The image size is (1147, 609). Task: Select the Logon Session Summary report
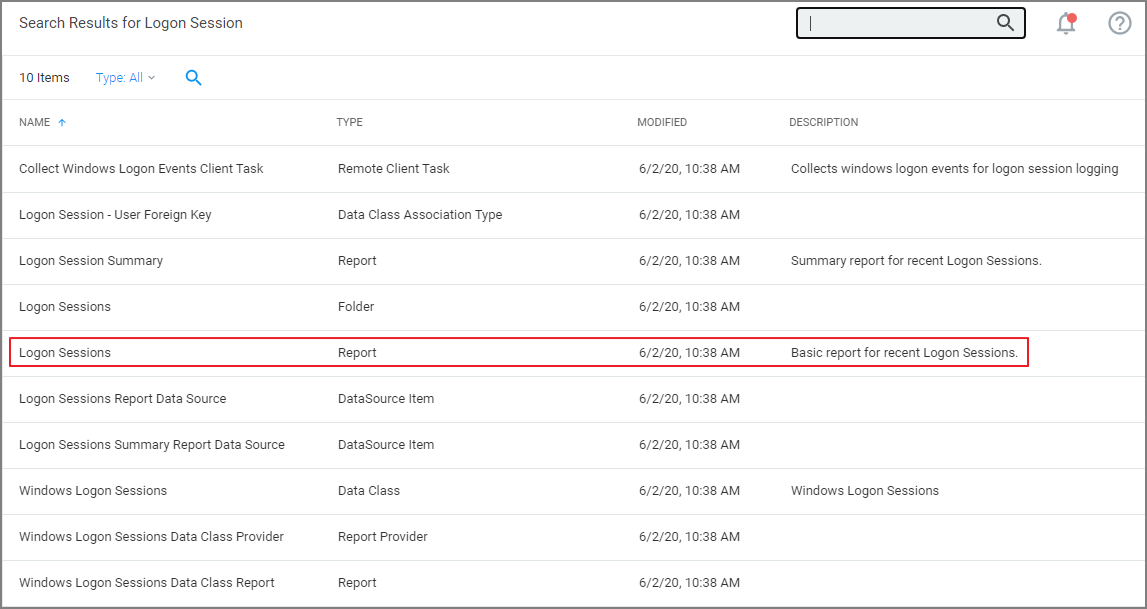pyautogui.click(x=91, y=260)
